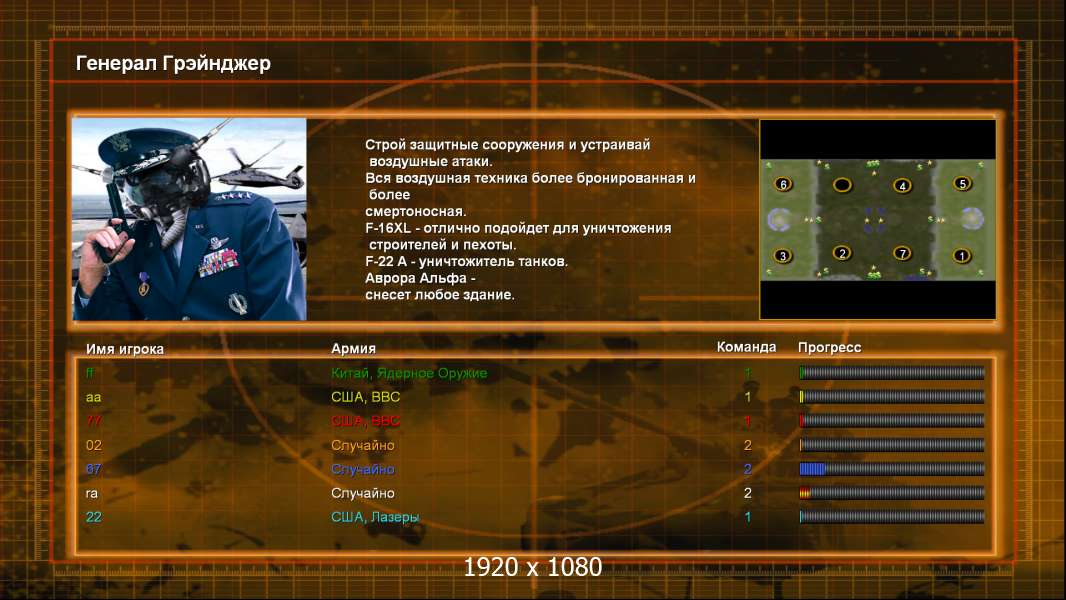Click start position marker 3 on the minimap
The image size is (1066, 600).
tap(783, 255)
